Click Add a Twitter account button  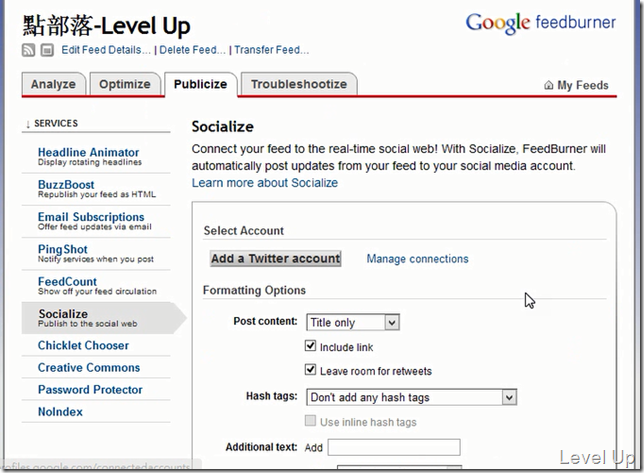[x=276, y=259]
